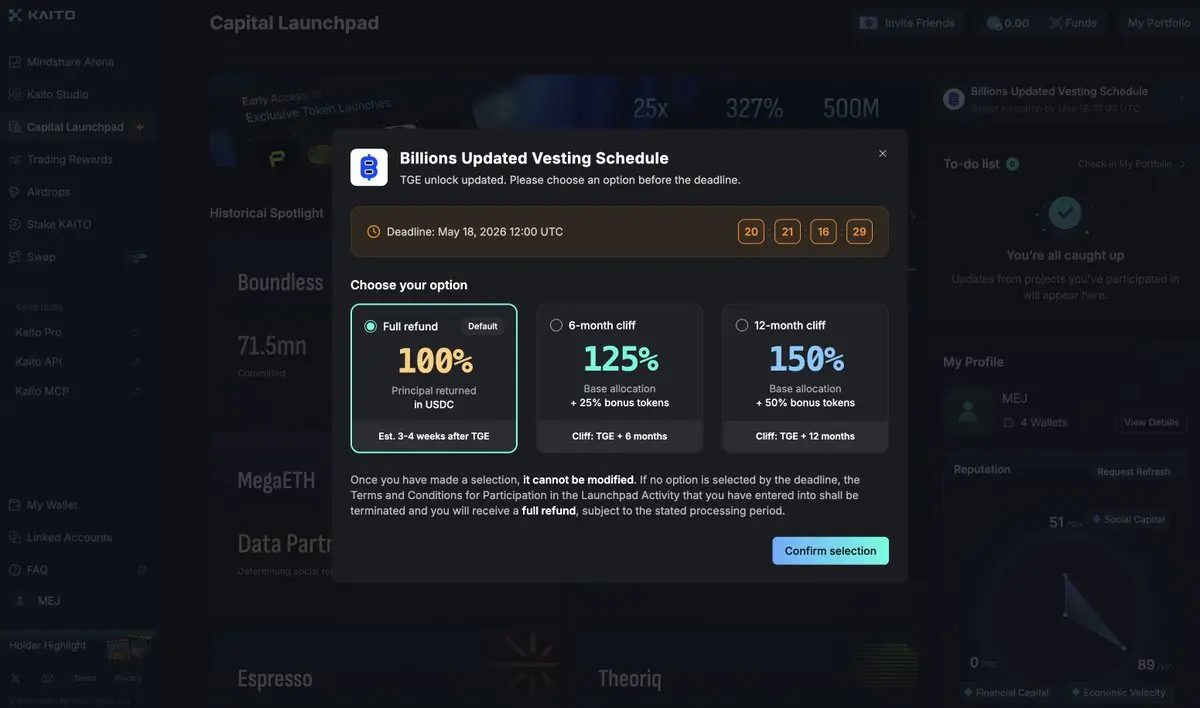Screen dimensions: 1200x708
Task: Click the 0.00 points balance icon
Action: coord(994,23)
